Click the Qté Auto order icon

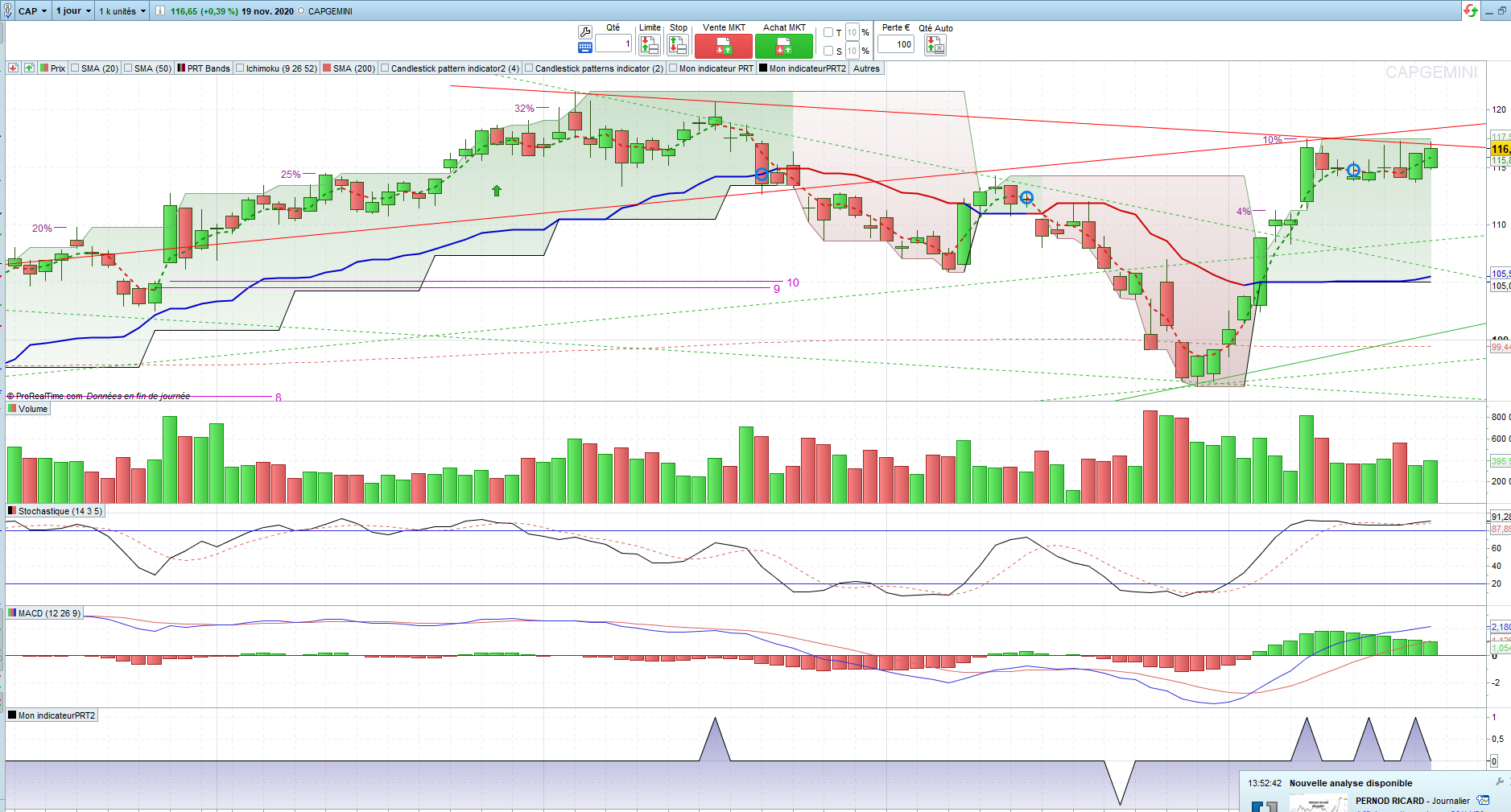pos(935,44)
